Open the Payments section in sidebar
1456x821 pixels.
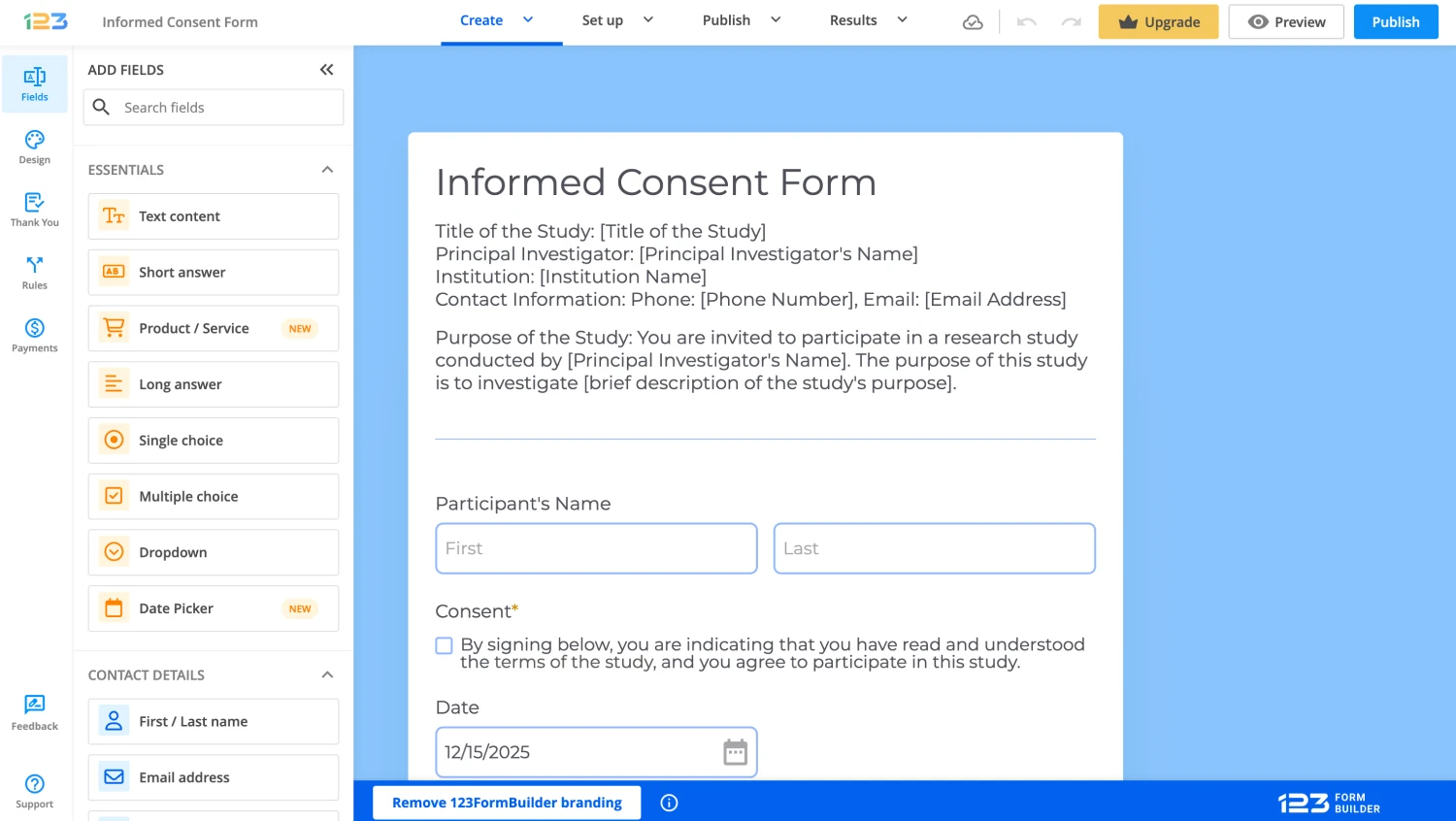[x=35, y=335]
